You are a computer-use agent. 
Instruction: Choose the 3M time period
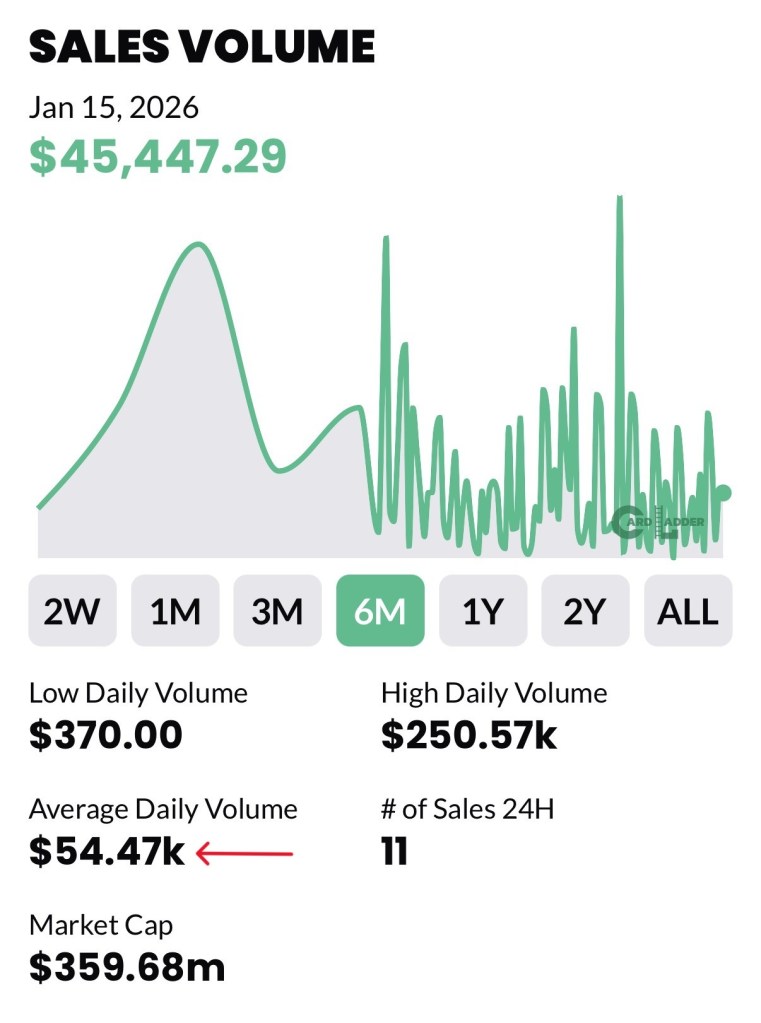tap(277, 610)
